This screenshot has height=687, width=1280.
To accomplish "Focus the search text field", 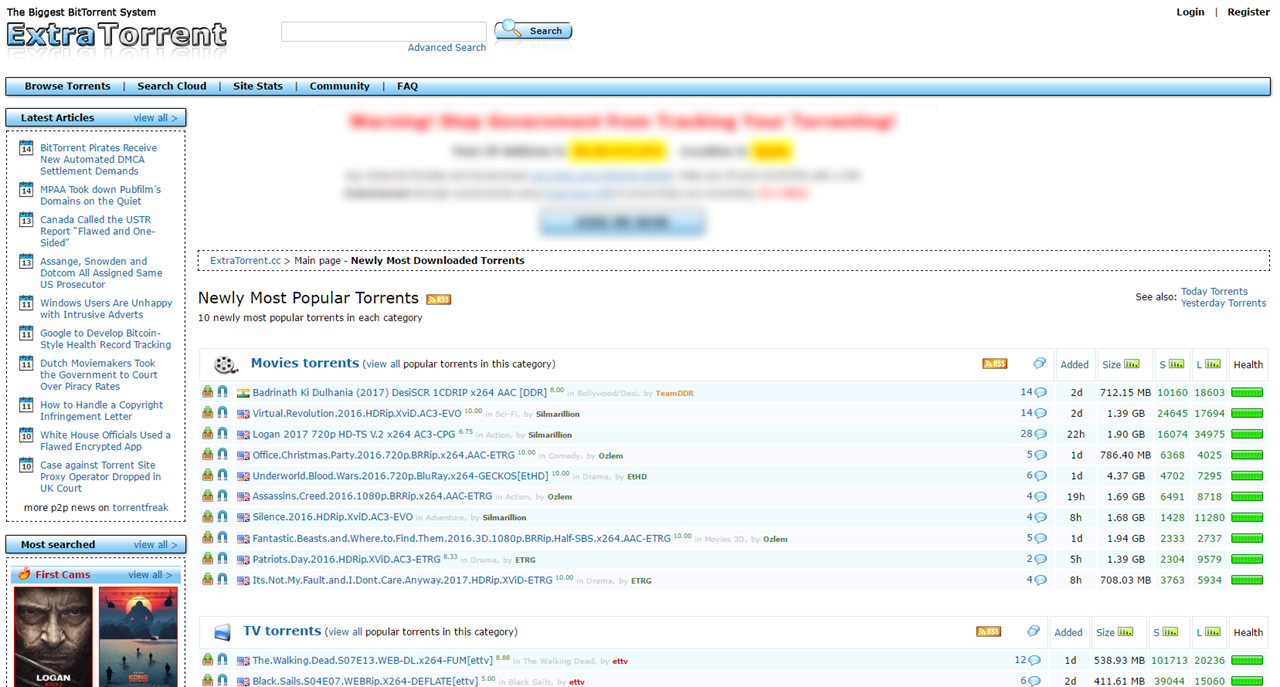I will [x=384, y=32].
